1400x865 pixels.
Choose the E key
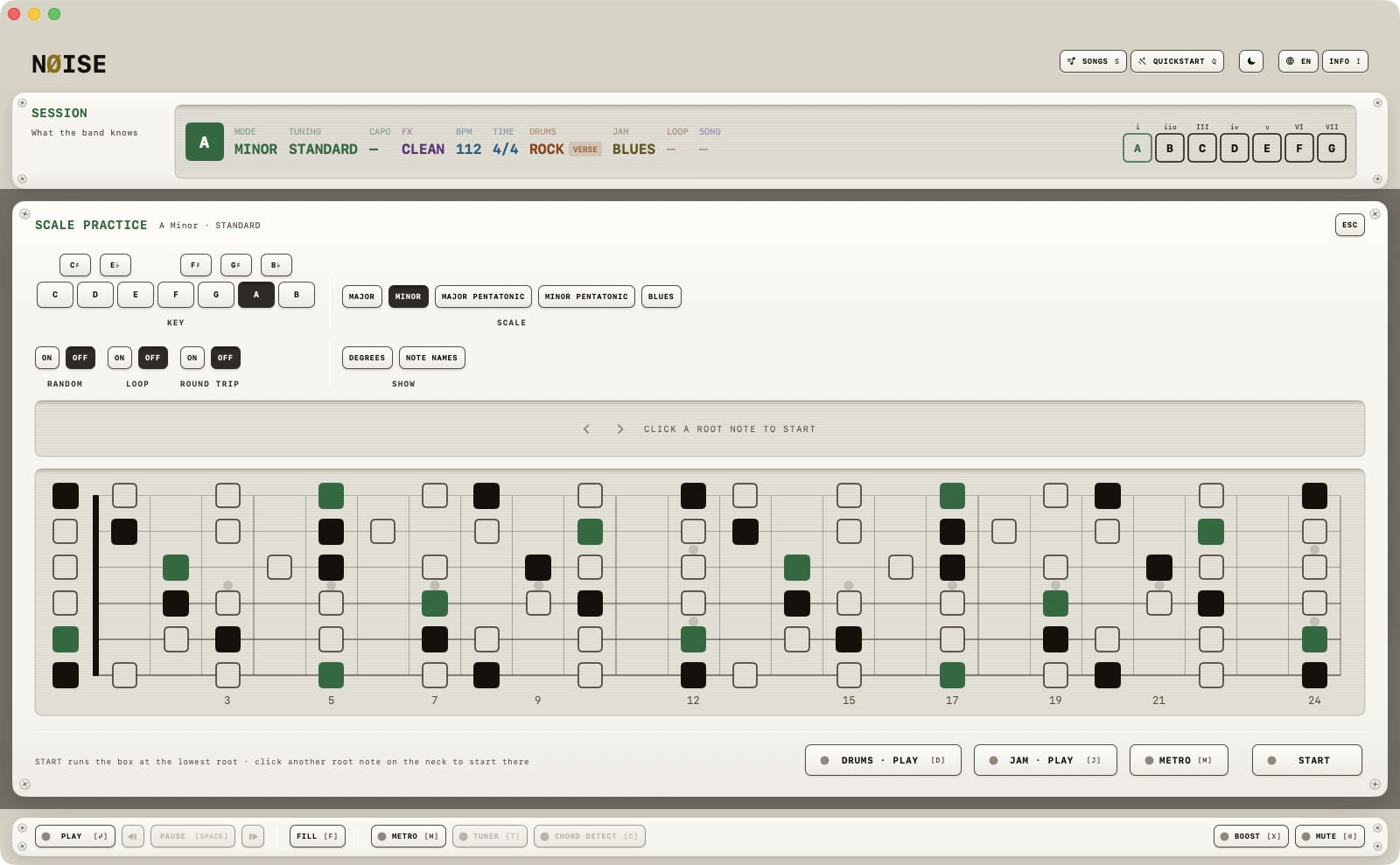tap(136, 295)
